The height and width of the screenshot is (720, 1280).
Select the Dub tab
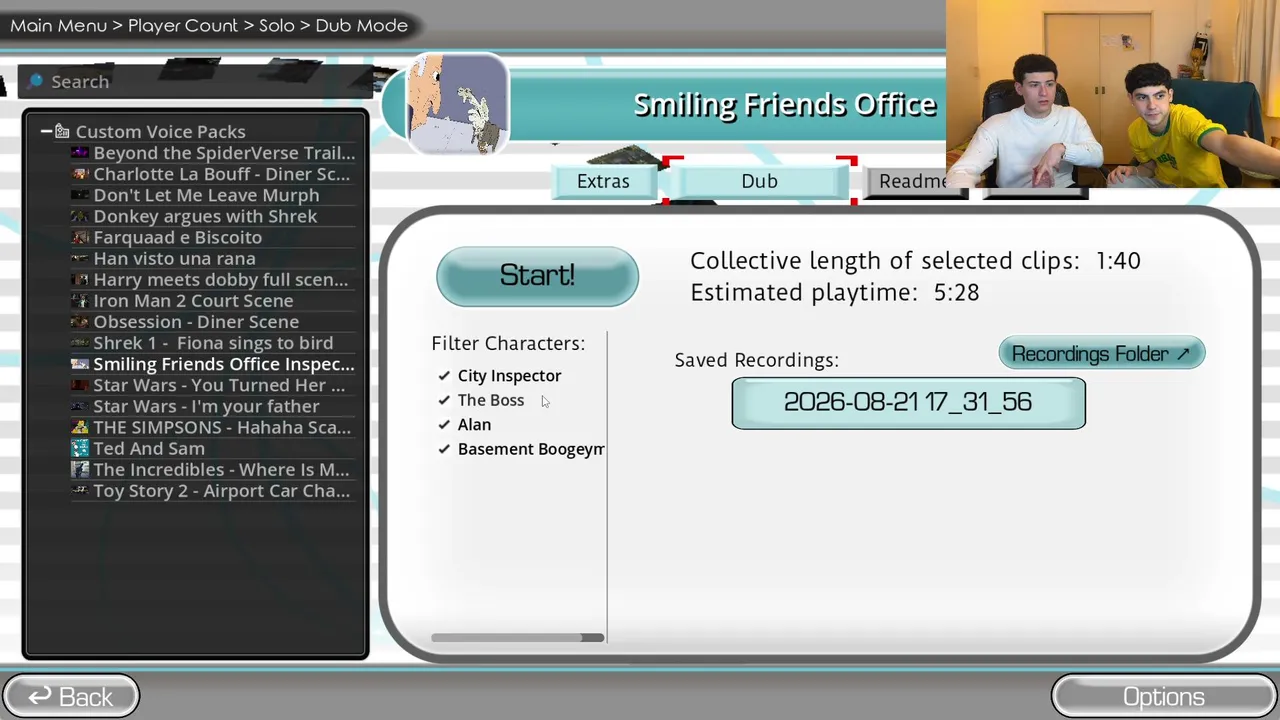759,181
